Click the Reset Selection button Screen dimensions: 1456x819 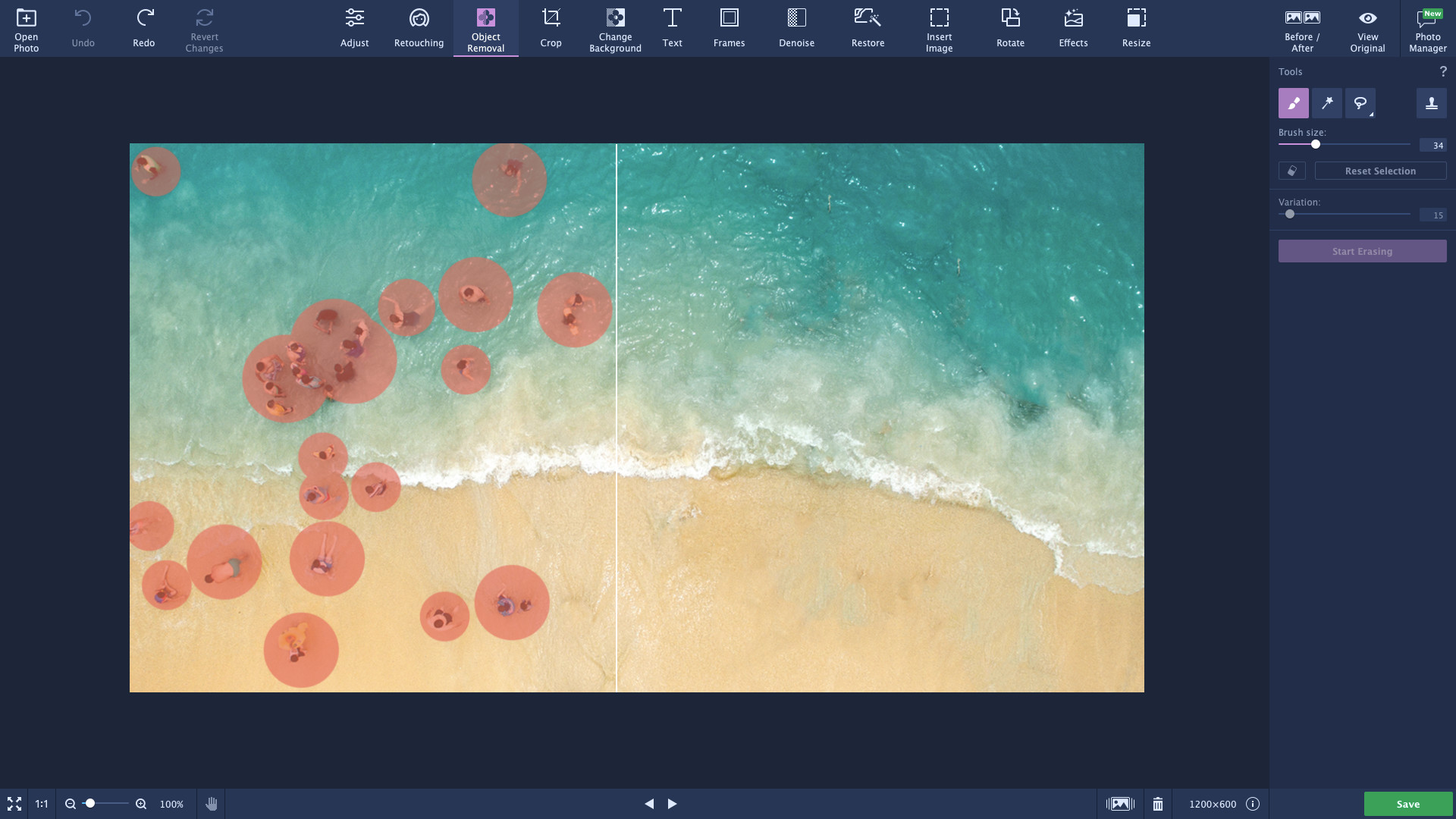1380,171
